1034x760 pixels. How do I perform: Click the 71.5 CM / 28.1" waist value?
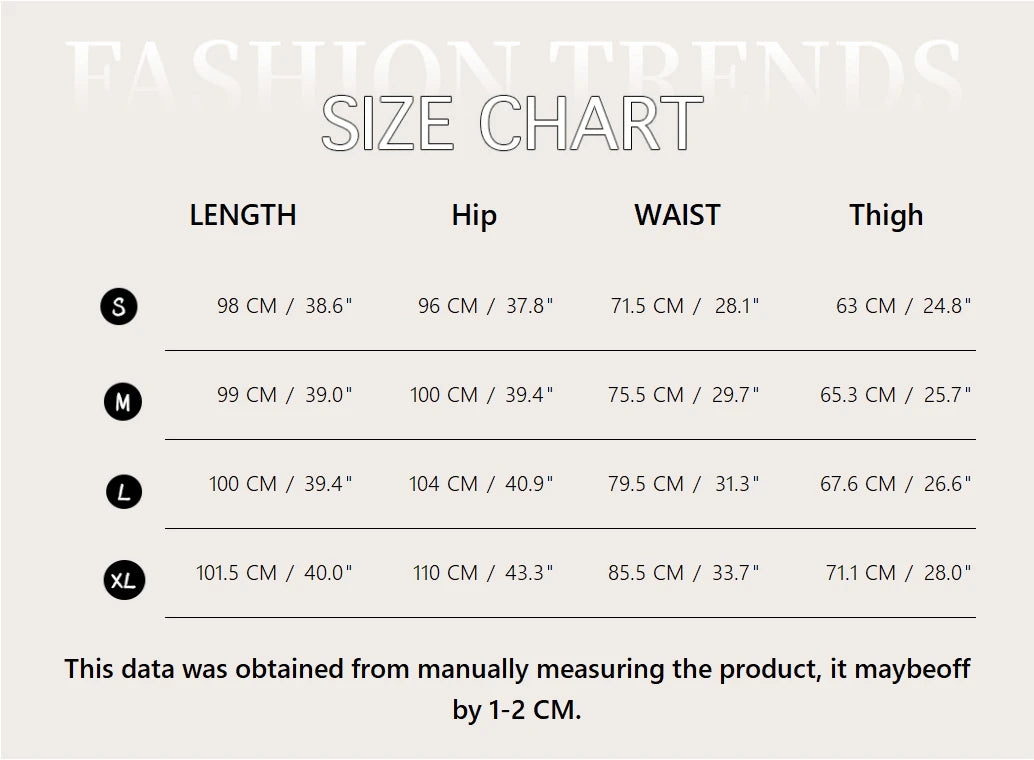pyautogui.click(x=685, y=306)
